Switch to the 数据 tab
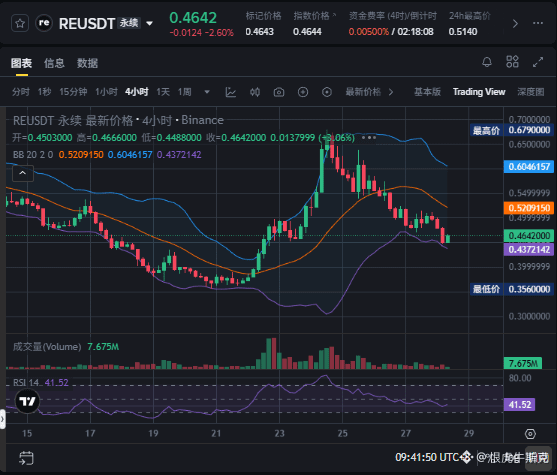 [x=87, y=63]
